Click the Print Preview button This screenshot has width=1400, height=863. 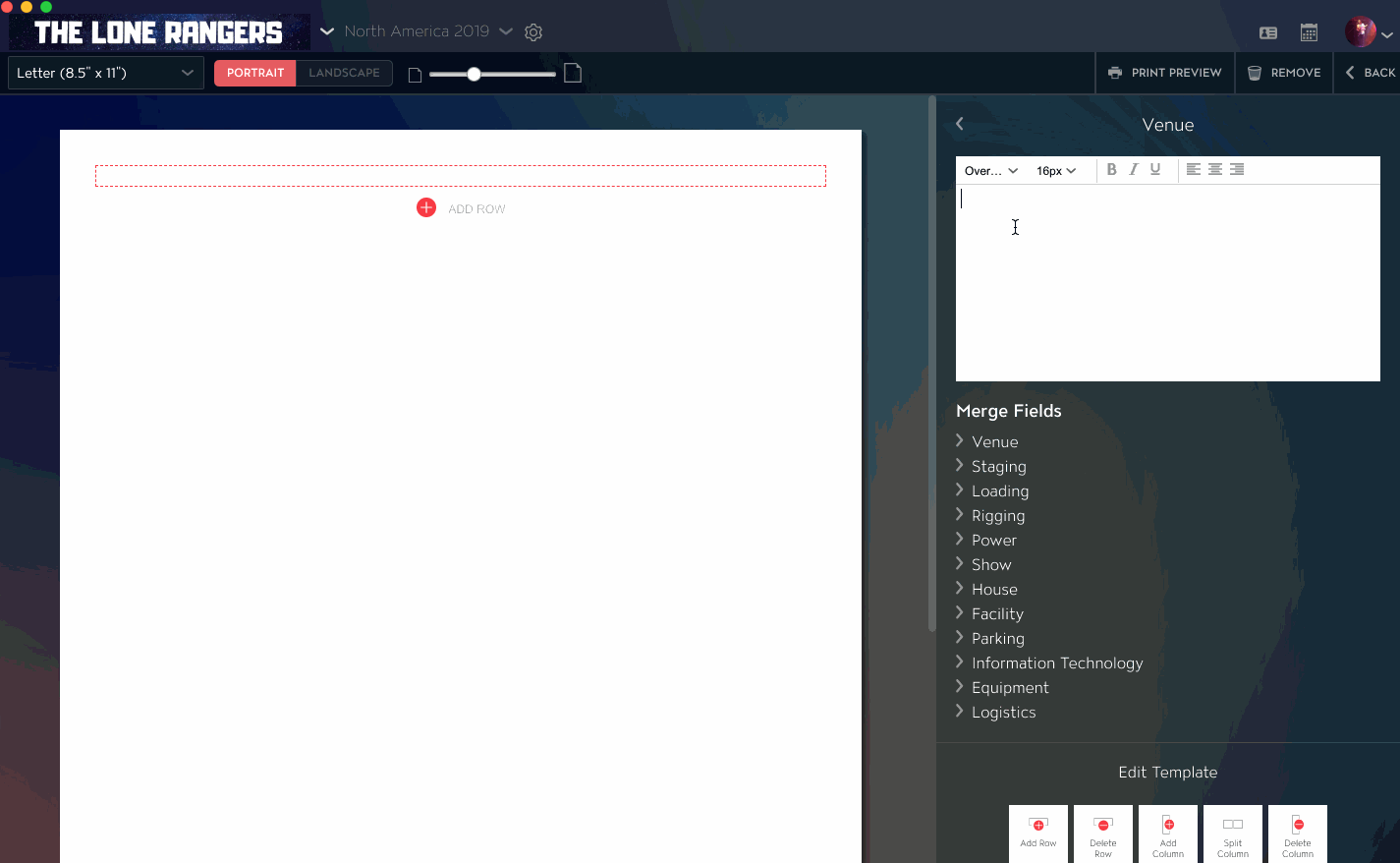coord(1164,73)
